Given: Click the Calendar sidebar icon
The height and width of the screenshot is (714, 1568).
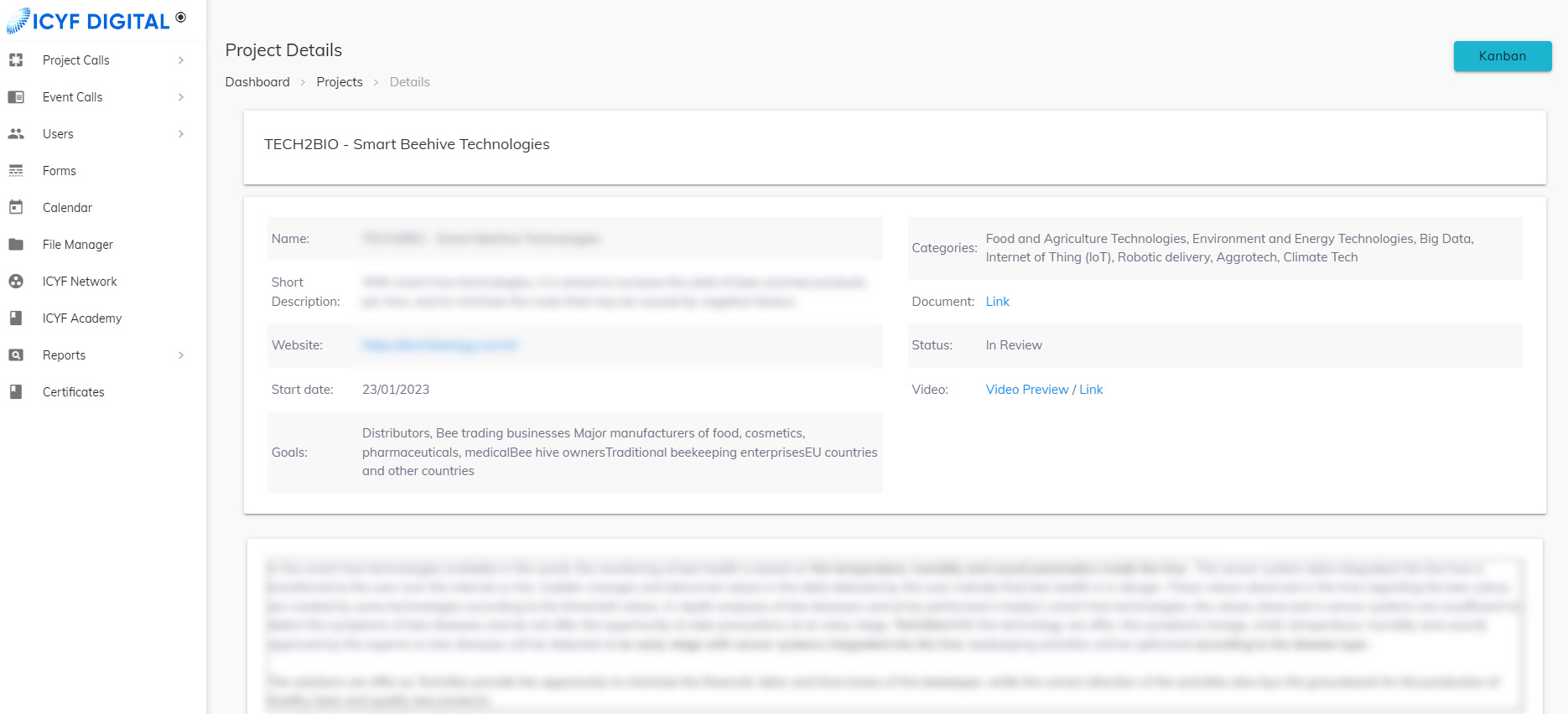Looking at the screenshot, I should [16, 207].
